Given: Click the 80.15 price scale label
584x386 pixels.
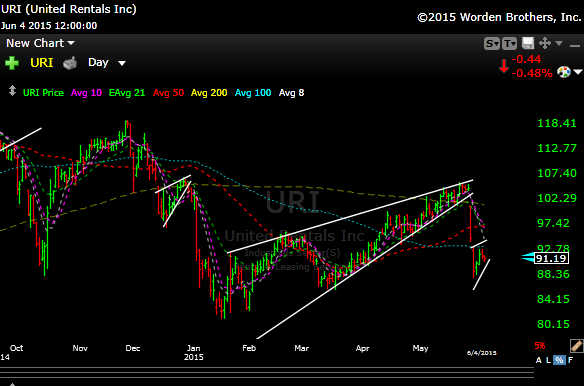Looking at the screenshot, I should 553,324.
